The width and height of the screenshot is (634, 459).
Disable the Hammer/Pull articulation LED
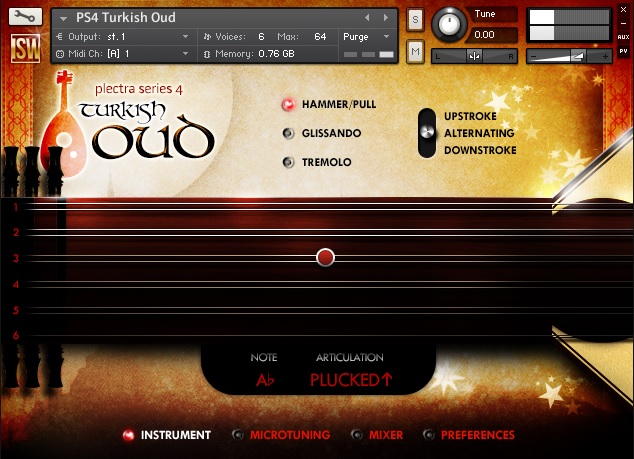tap(288, 105)
